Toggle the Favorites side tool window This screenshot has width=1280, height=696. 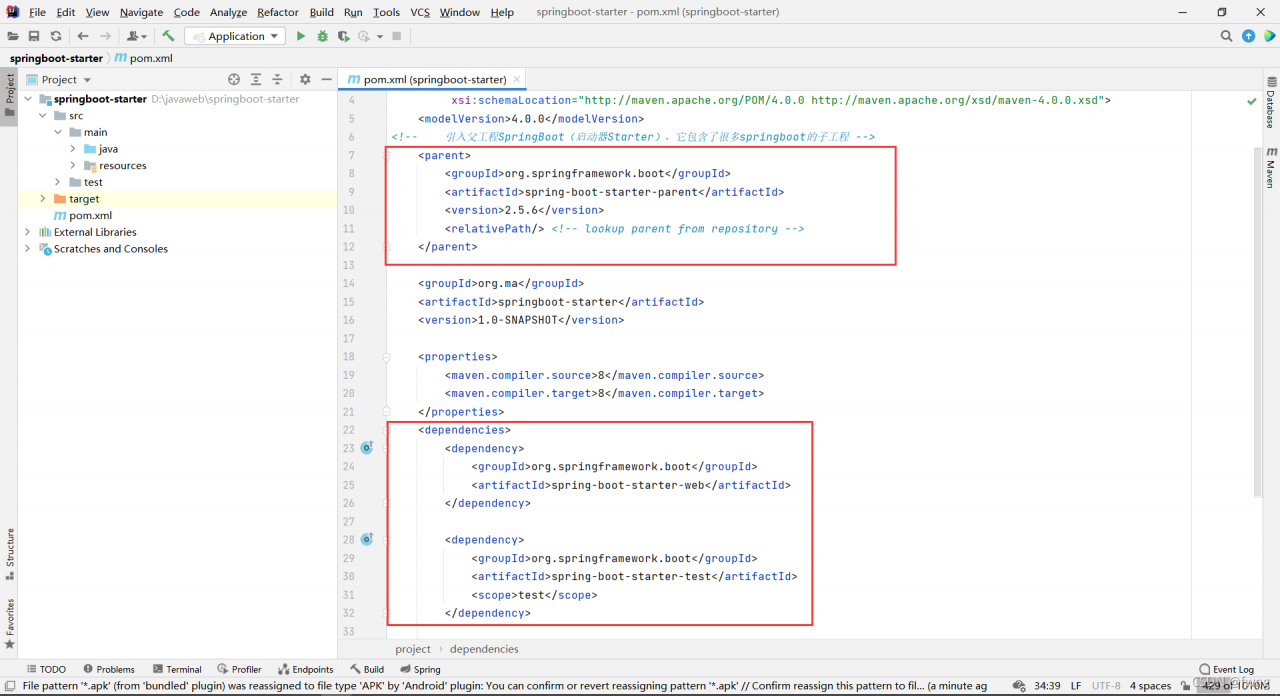(x=9, y=624)
